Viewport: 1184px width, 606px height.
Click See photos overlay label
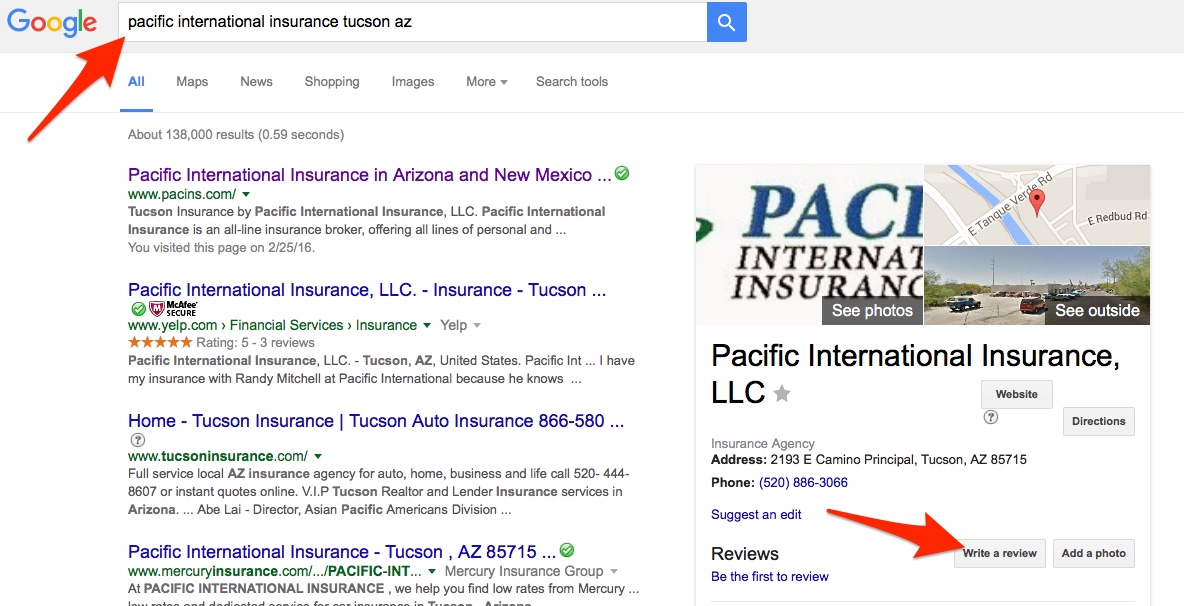click(872, 310)
